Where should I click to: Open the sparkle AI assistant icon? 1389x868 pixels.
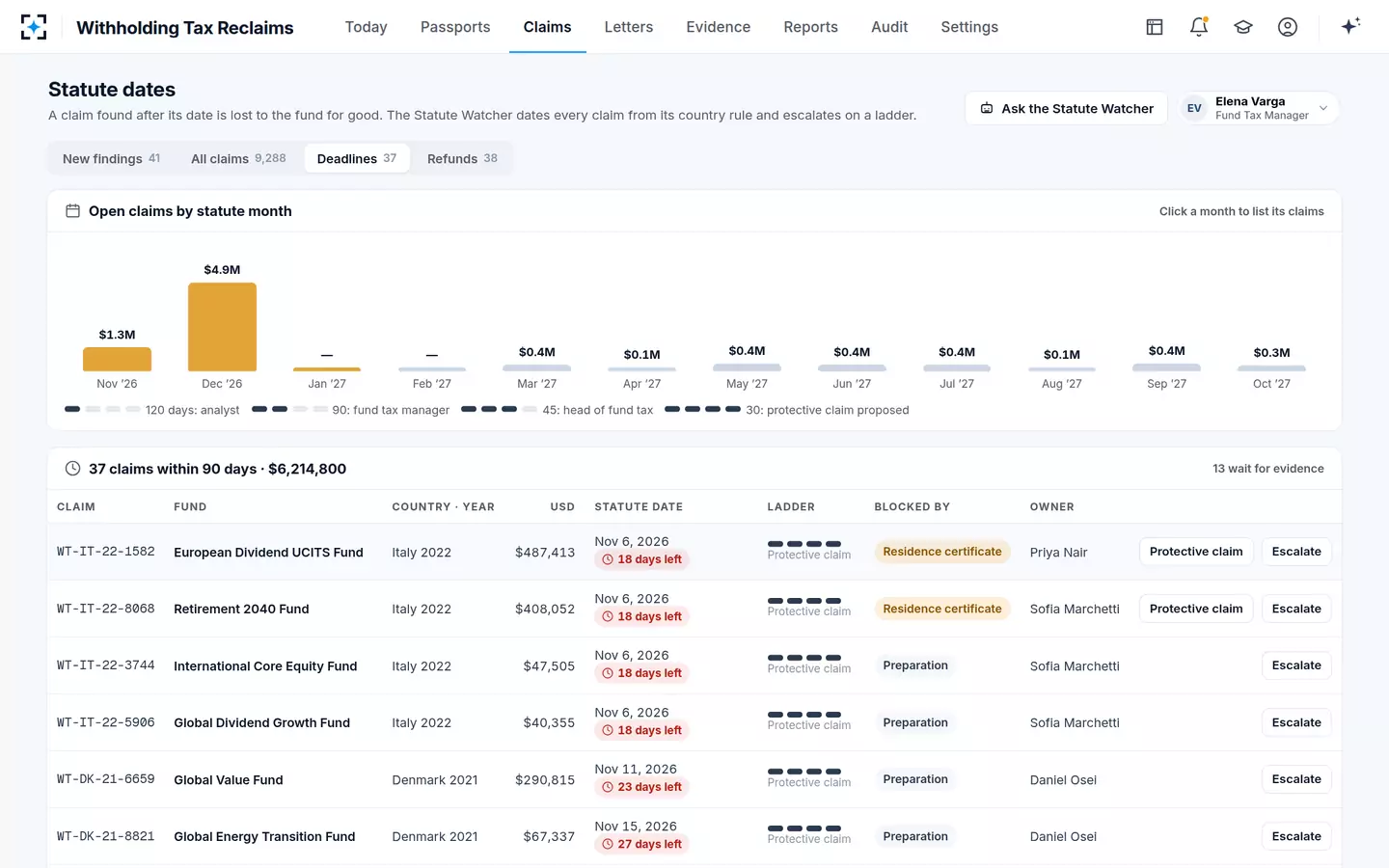tap(1350, 26)
